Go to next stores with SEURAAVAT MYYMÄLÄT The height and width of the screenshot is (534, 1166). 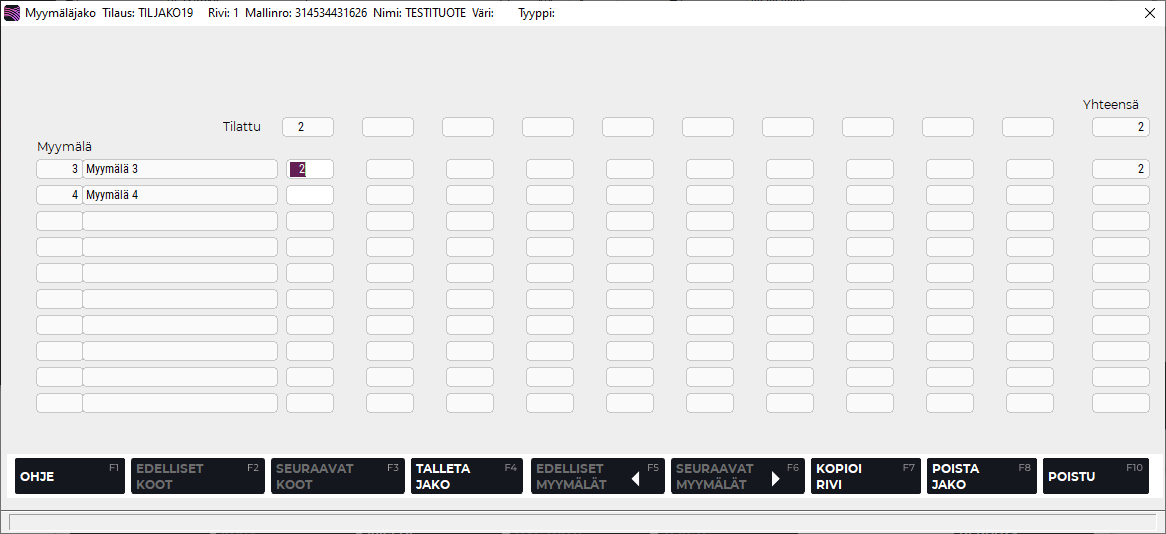tap(737, 476)
